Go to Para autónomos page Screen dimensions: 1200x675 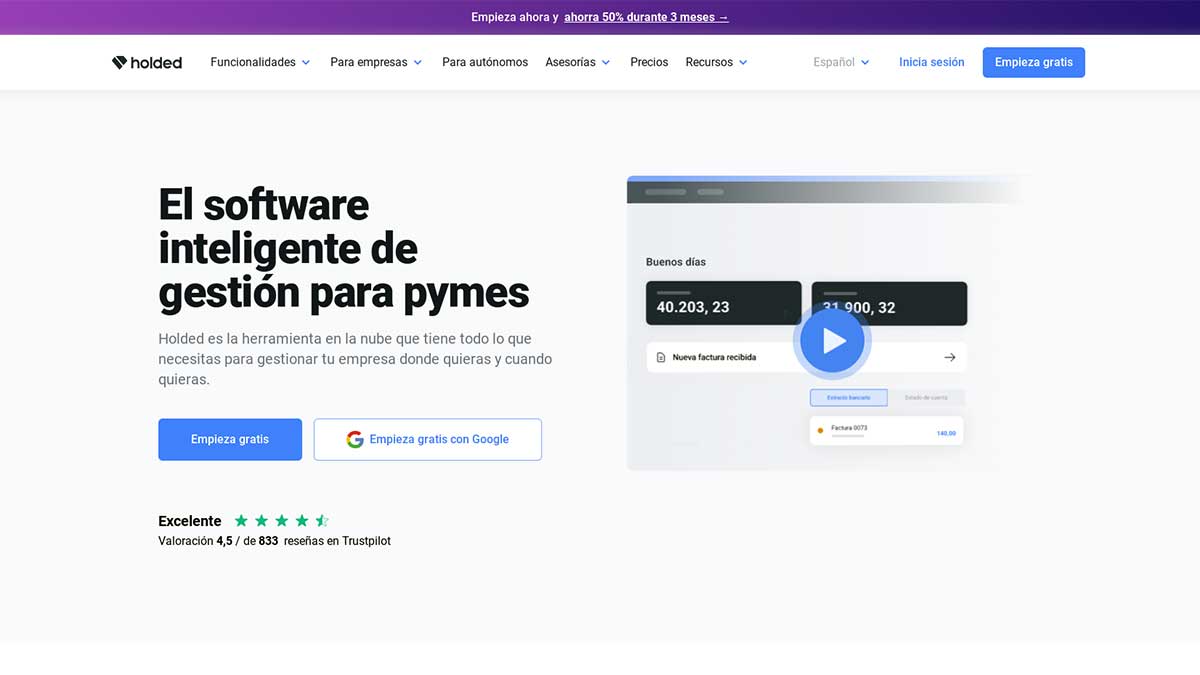click(x=485, y=62)
